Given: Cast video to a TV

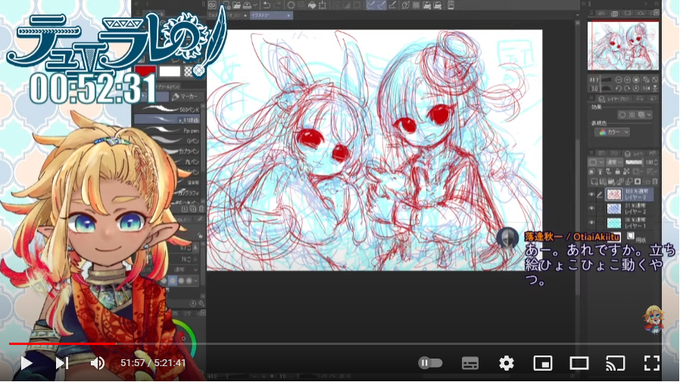Looking at the screenshot, I should click(615, 363).
